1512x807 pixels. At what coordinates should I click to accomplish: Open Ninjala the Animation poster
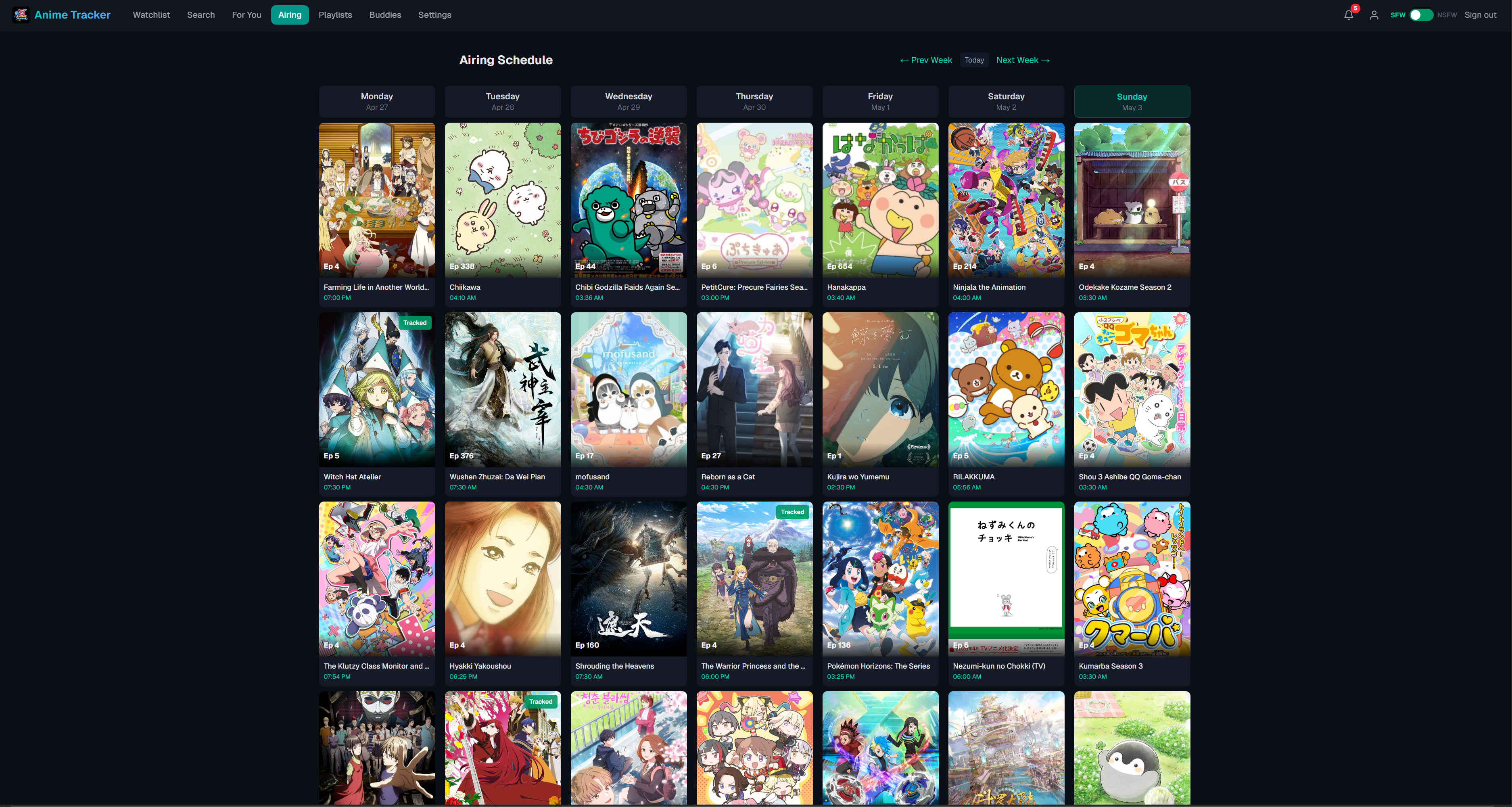click(x=1006, y=200)
